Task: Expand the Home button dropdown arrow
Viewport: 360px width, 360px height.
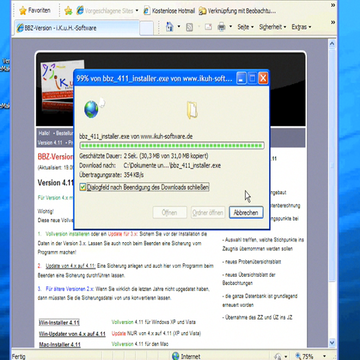Action: (x=179, y=27)
